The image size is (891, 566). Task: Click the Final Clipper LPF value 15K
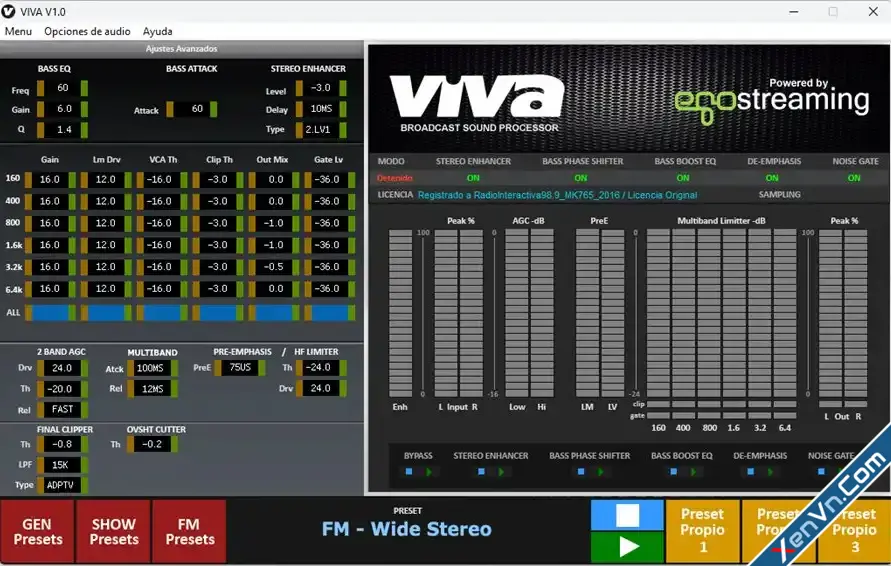[63, 465]
